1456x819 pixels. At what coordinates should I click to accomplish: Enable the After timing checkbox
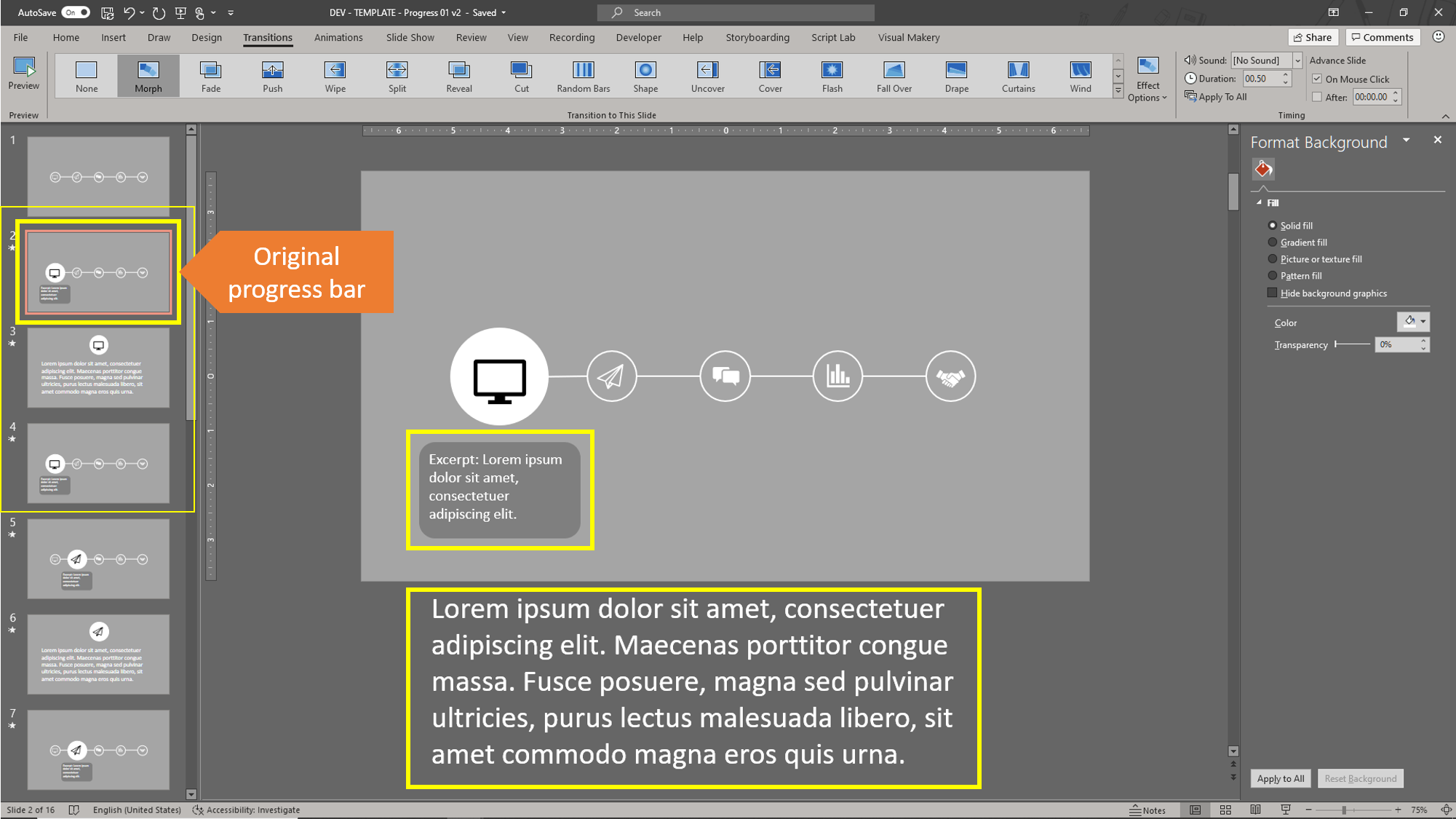[1317, 97]
